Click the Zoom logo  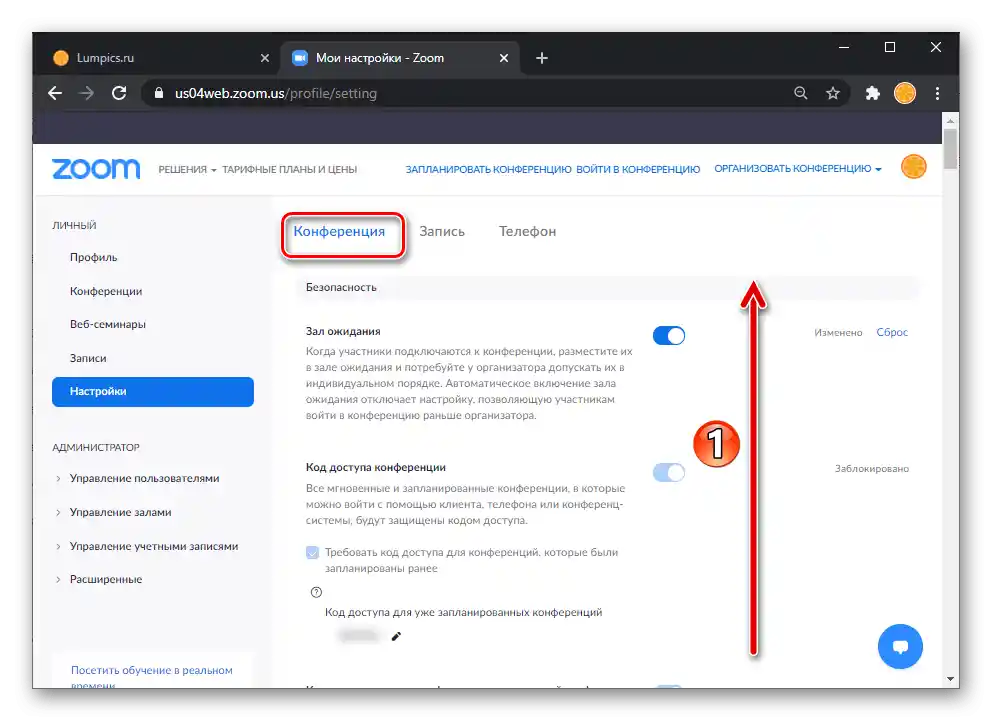(95, 169)
